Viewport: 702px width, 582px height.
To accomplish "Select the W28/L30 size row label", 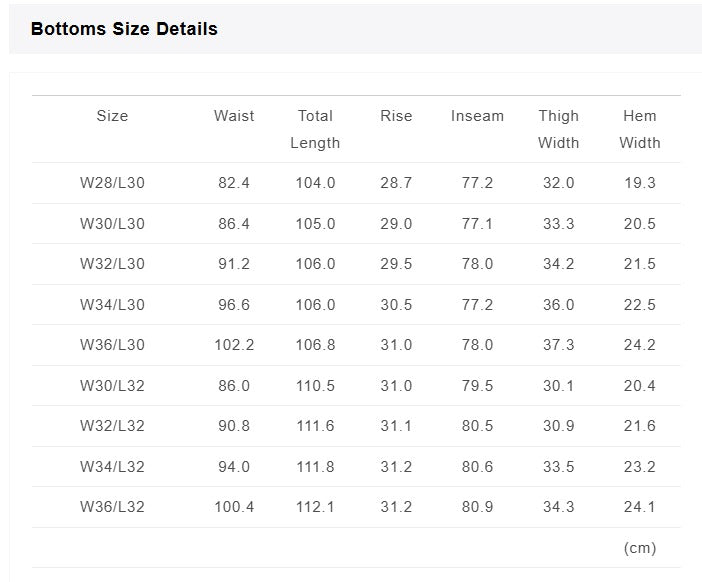I will 112,183.
